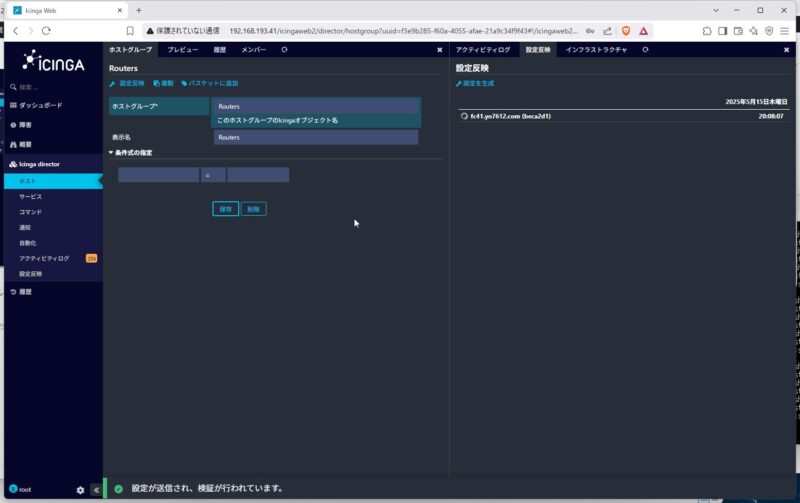
Task: Close the Icinga Web browser tab
Action: (x=120, y=10)
